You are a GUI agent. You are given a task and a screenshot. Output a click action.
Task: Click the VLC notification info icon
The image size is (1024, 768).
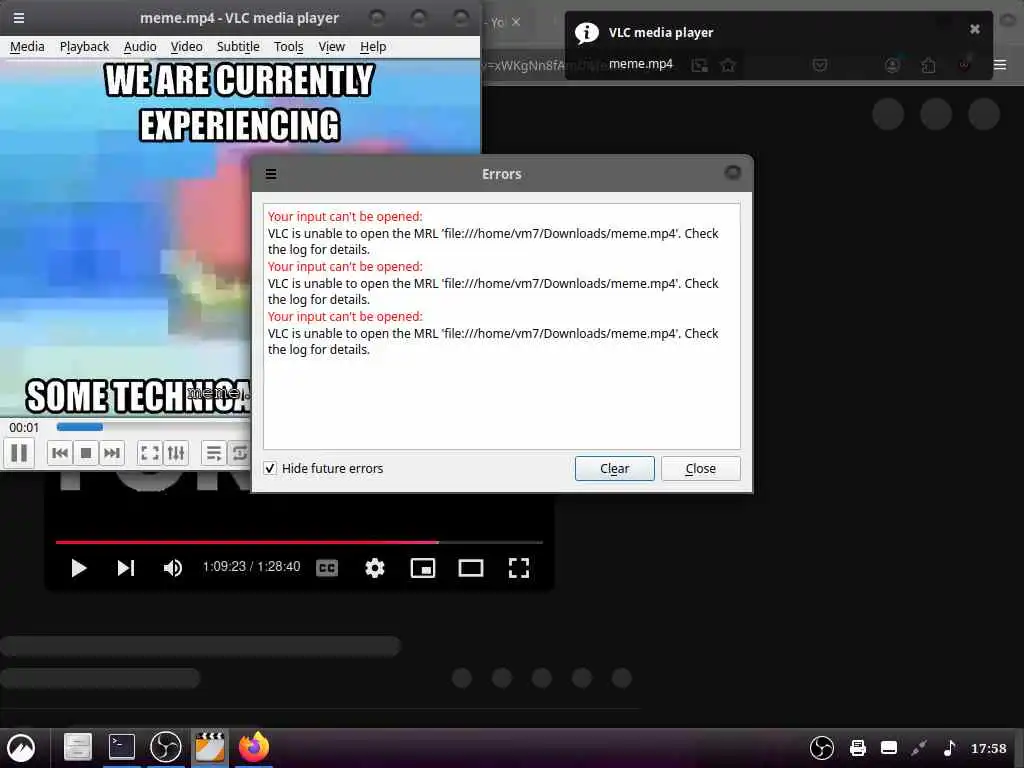586,32
